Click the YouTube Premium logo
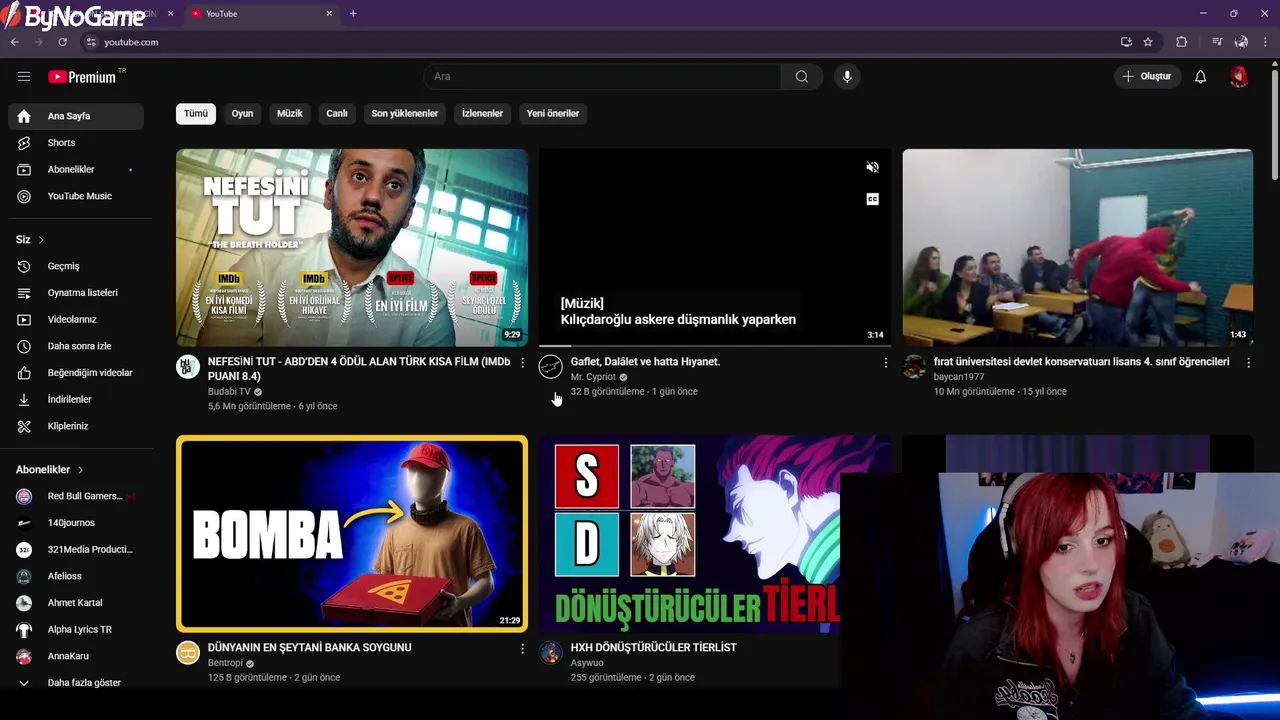 pyautogui.click(x=83, y=77)
